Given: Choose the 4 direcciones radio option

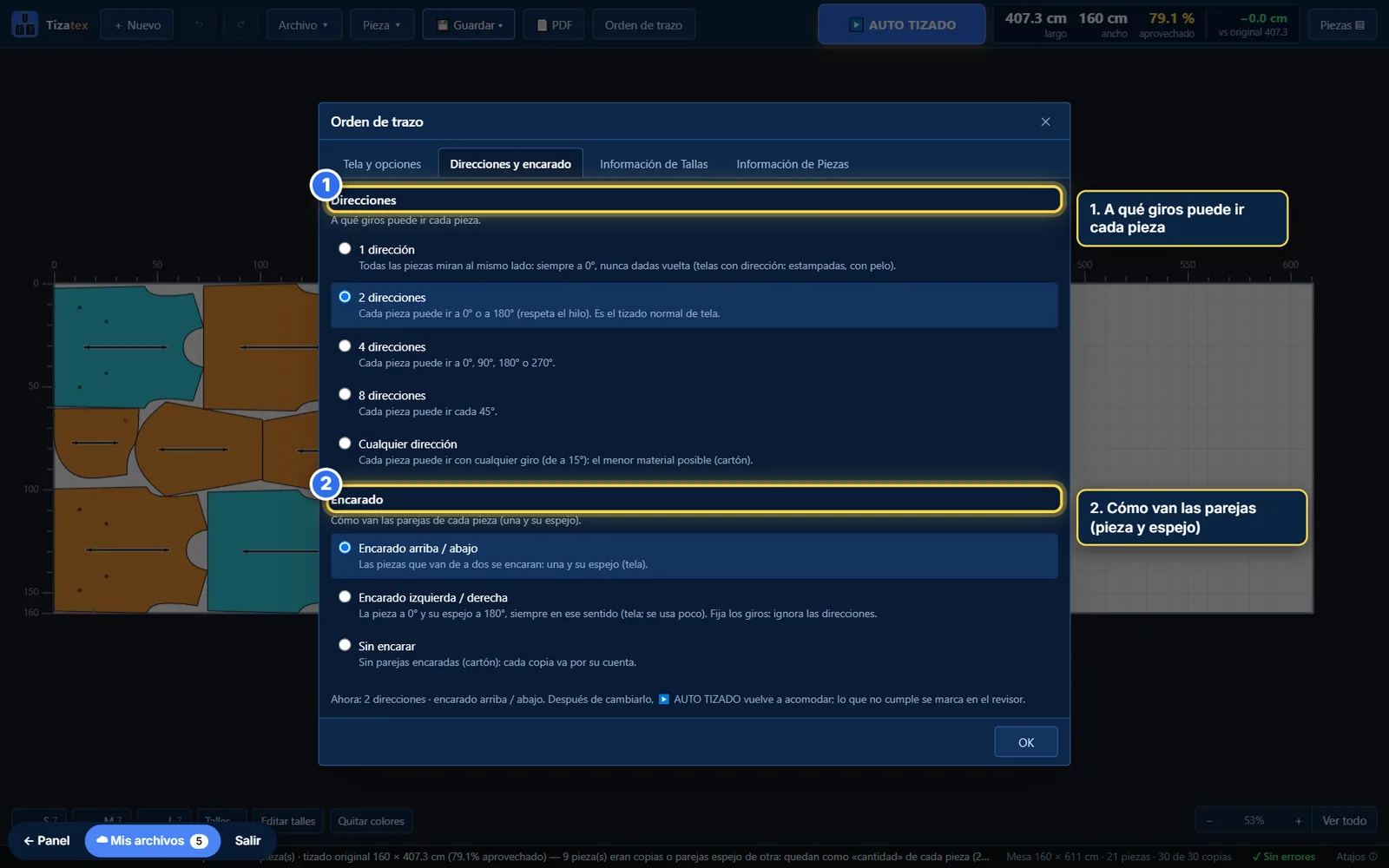Looking at the screenshot, I should click(x=345, y=346).
